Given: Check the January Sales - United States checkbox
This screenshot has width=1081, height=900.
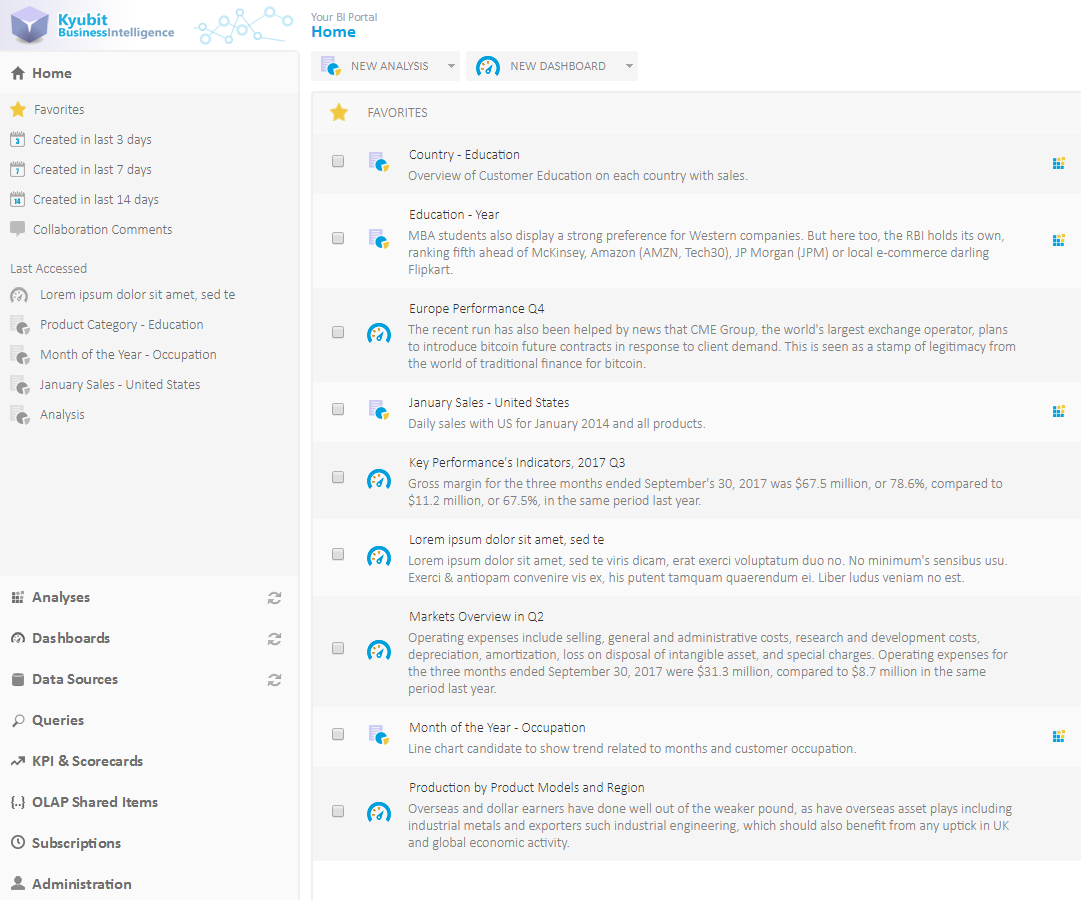Looking at the screenshot, I should (338, 409).
